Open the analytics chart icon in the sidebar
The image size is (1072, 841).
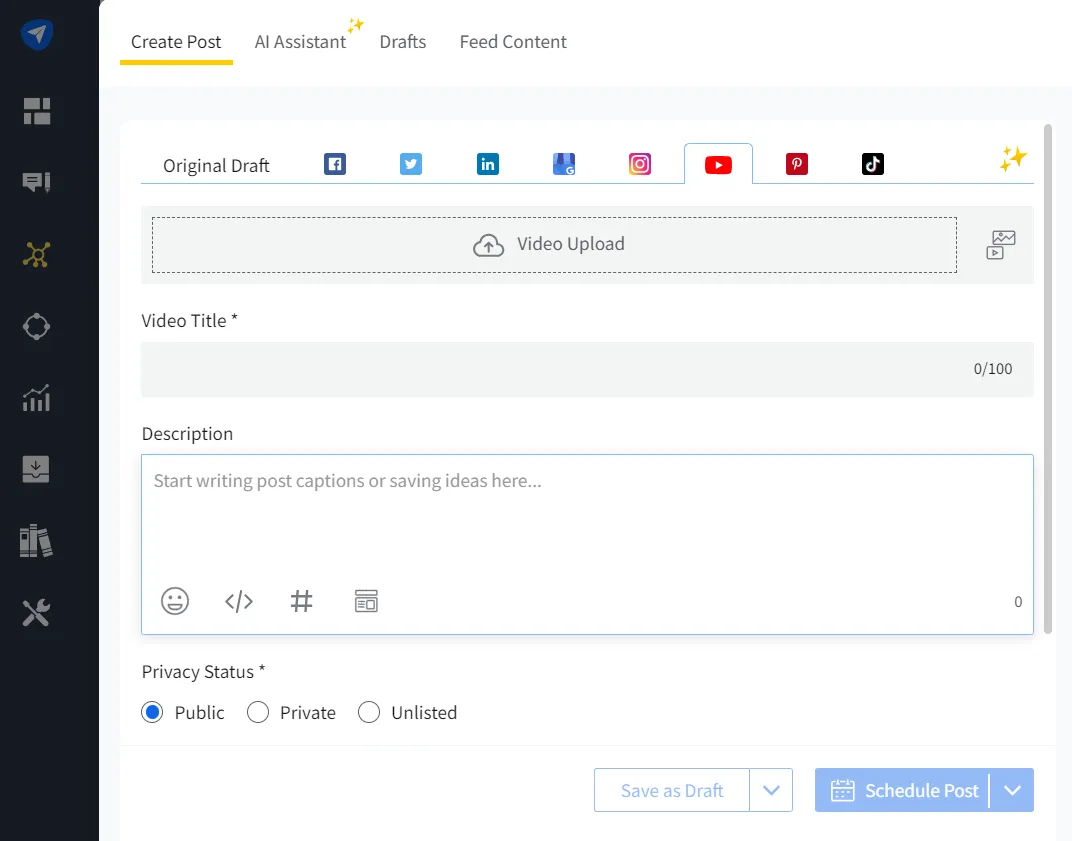pyautogui.click(x=36, y=398)
